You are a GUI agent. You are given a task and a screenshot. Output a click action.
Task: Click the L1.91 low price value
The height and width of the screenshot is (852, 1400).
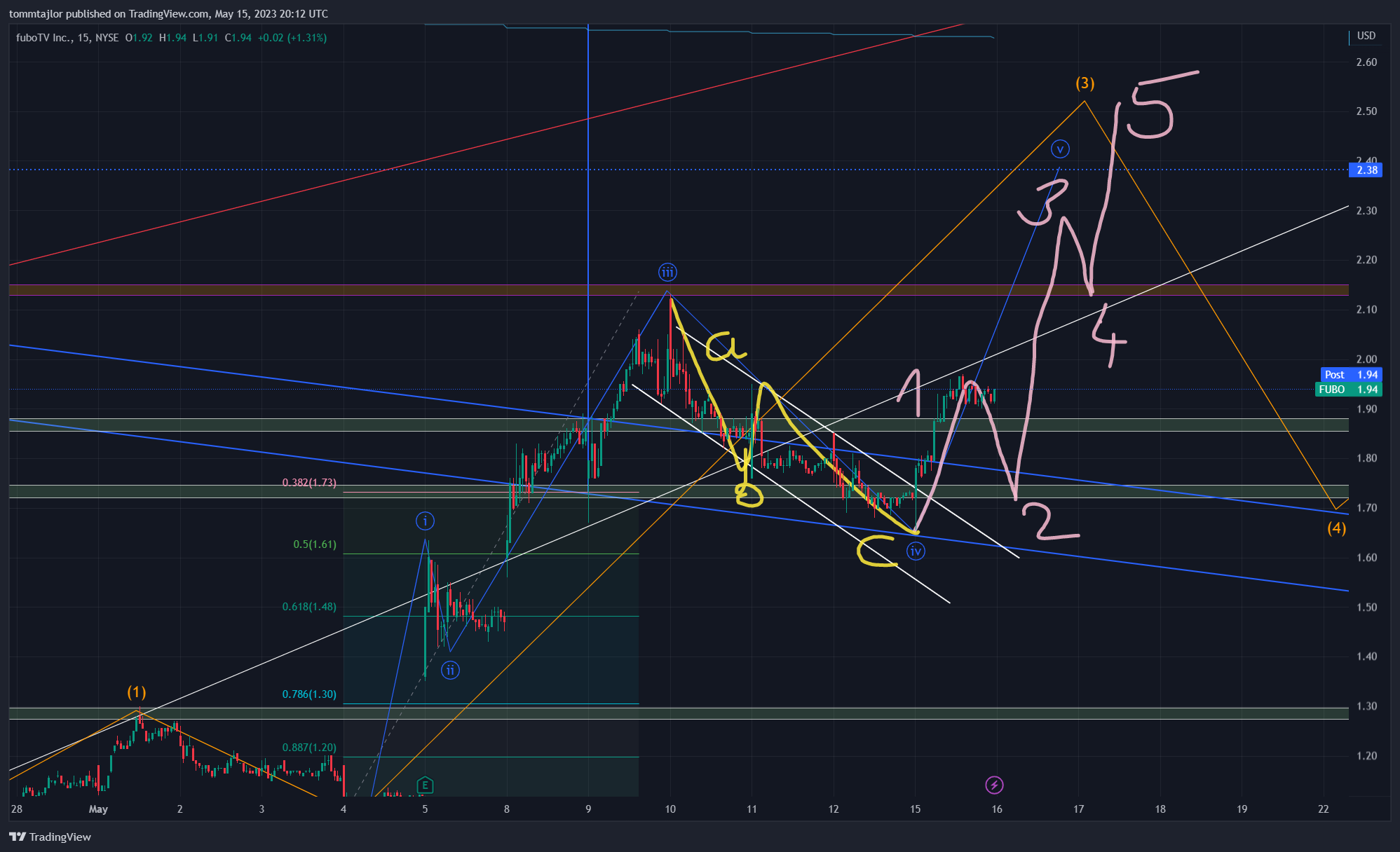(205, 38)
